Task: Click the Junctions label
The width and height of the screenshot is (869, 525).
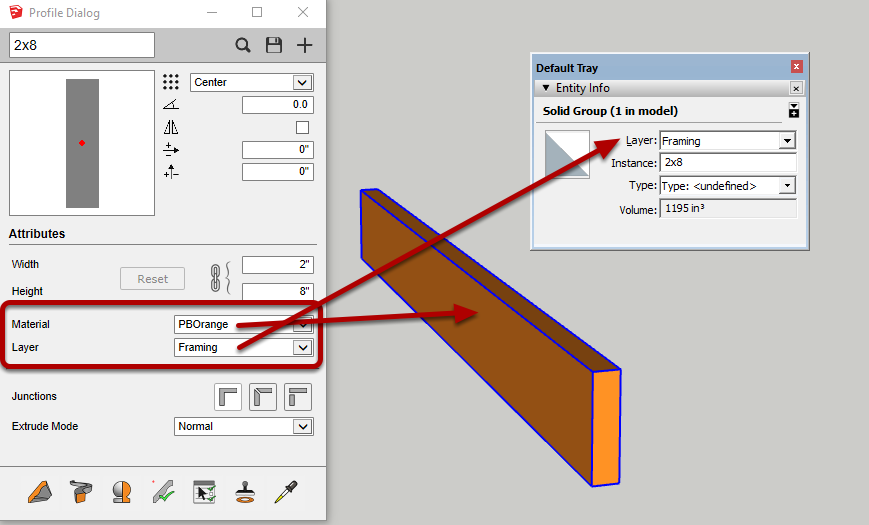Action: click(x=34, y=396)
